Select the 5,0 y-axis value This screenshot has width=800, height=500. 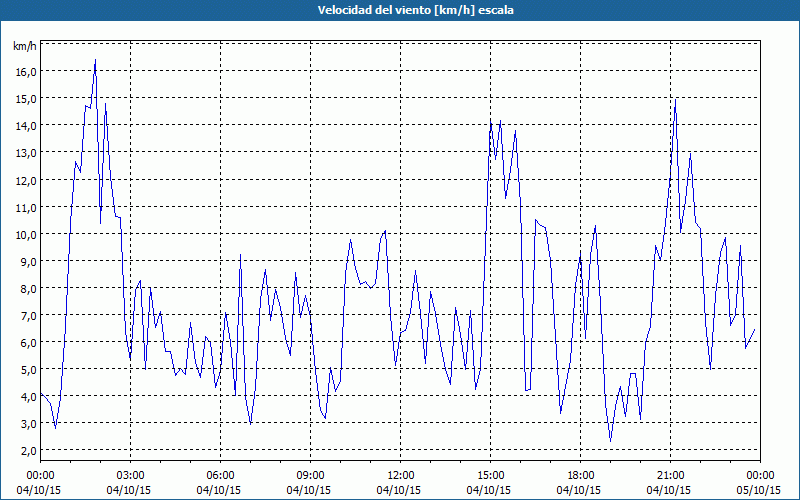pyautogui.click(x=29, y=369)
